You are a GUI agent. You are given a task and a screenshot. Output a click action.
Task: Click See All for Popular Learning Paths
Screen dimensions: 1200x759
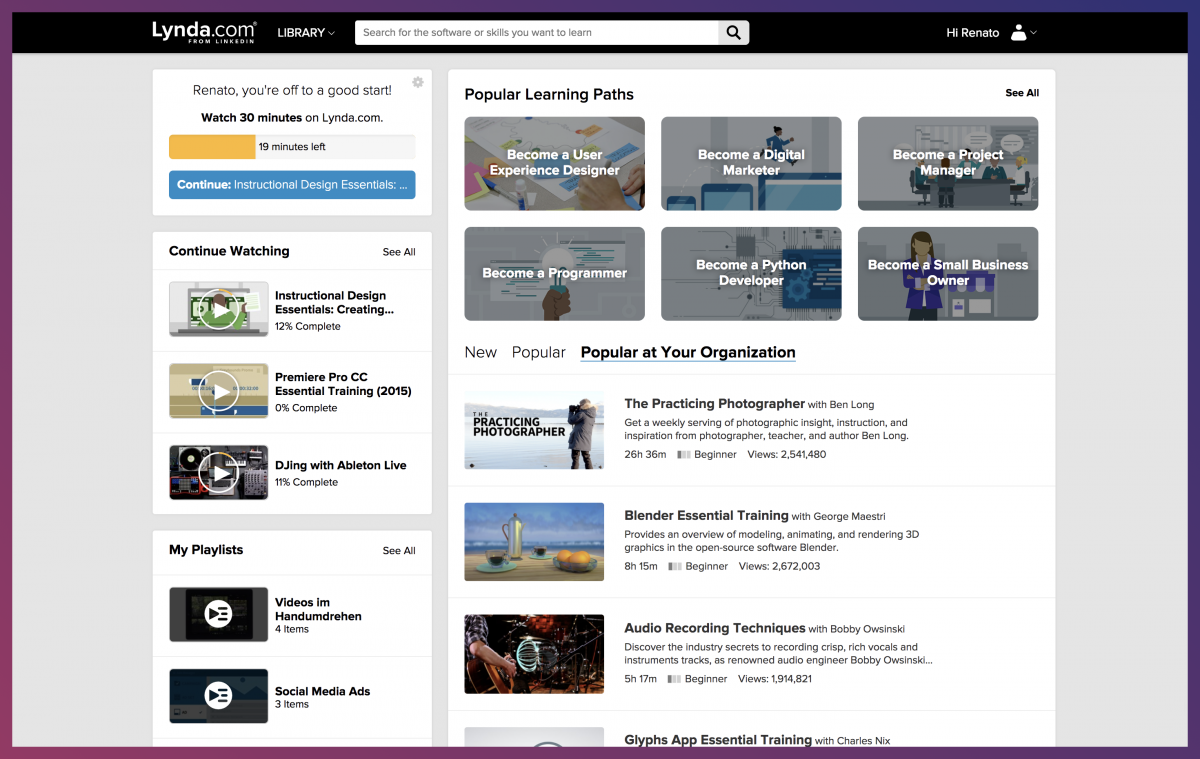point(1021,93)
